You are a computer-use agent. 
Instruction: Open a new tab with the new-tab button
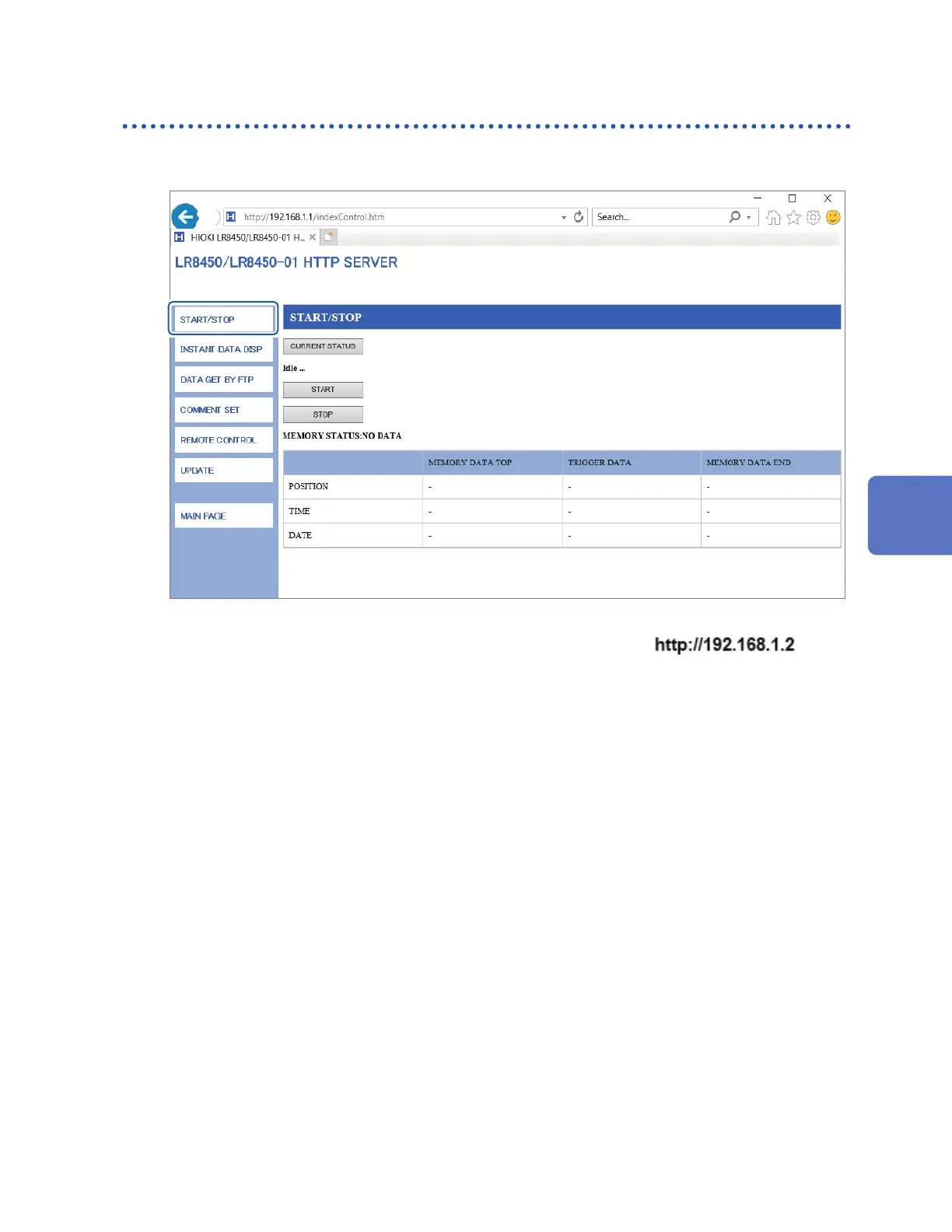point(329,237)
